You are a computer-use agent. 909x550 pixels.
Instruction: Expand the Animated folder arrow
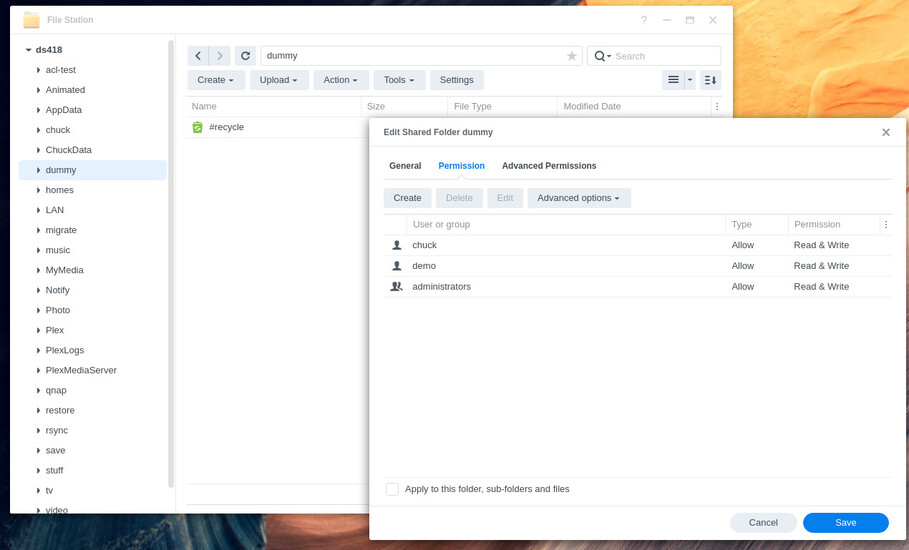click(38, 90)
